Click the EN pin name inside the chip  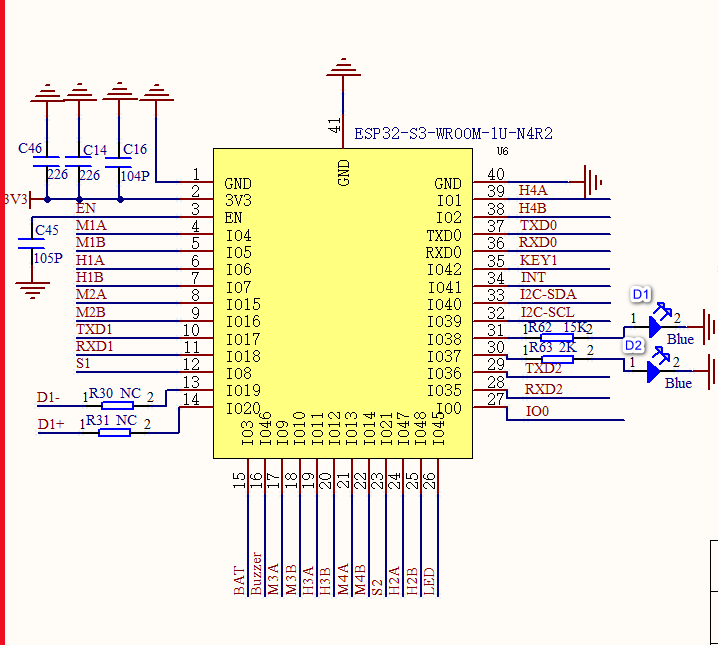233,218
